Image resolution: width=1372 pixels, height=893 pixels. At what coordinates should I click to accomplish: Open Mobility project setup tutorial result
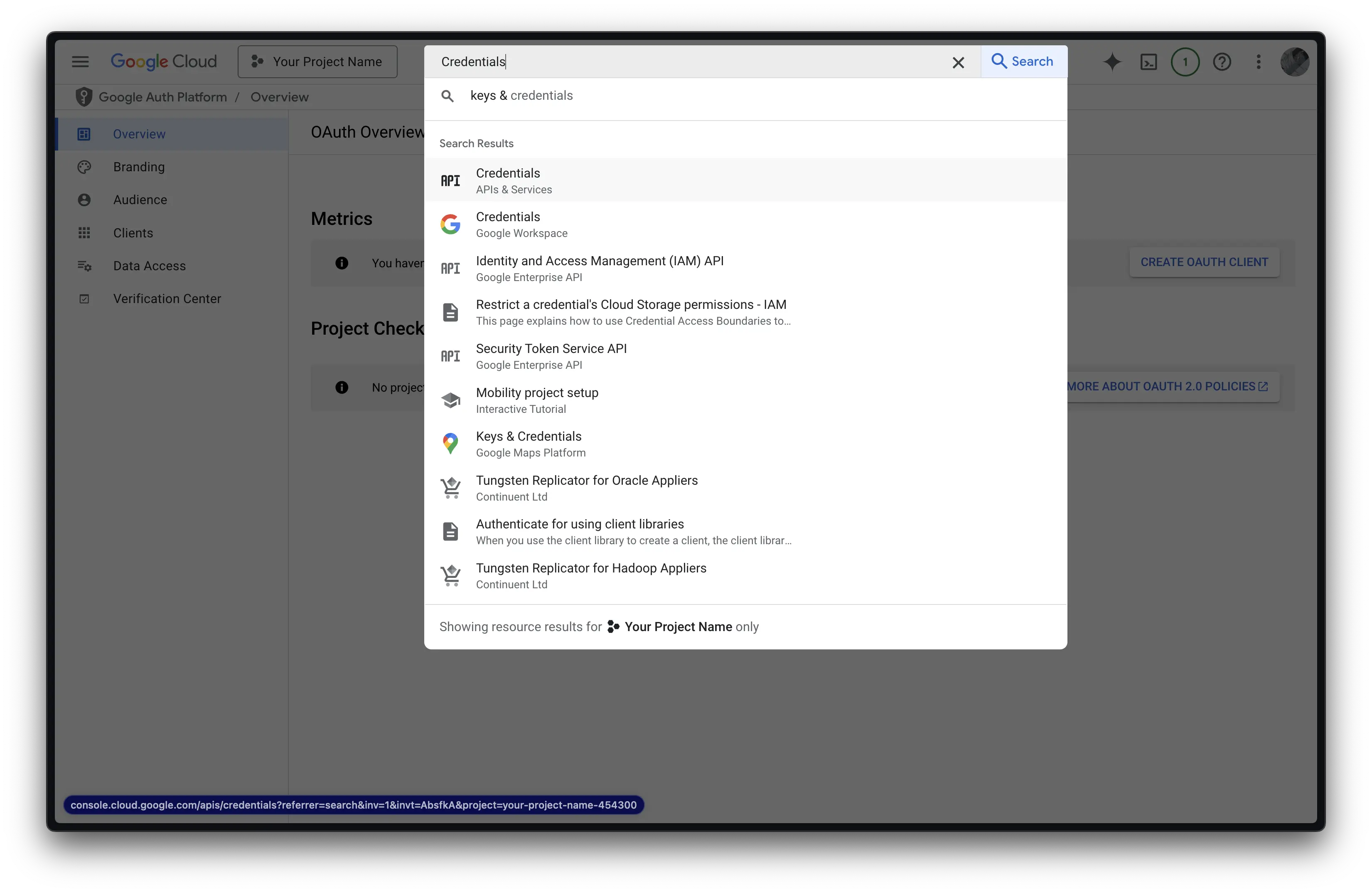pyautogui.click(x=745, y=400)
